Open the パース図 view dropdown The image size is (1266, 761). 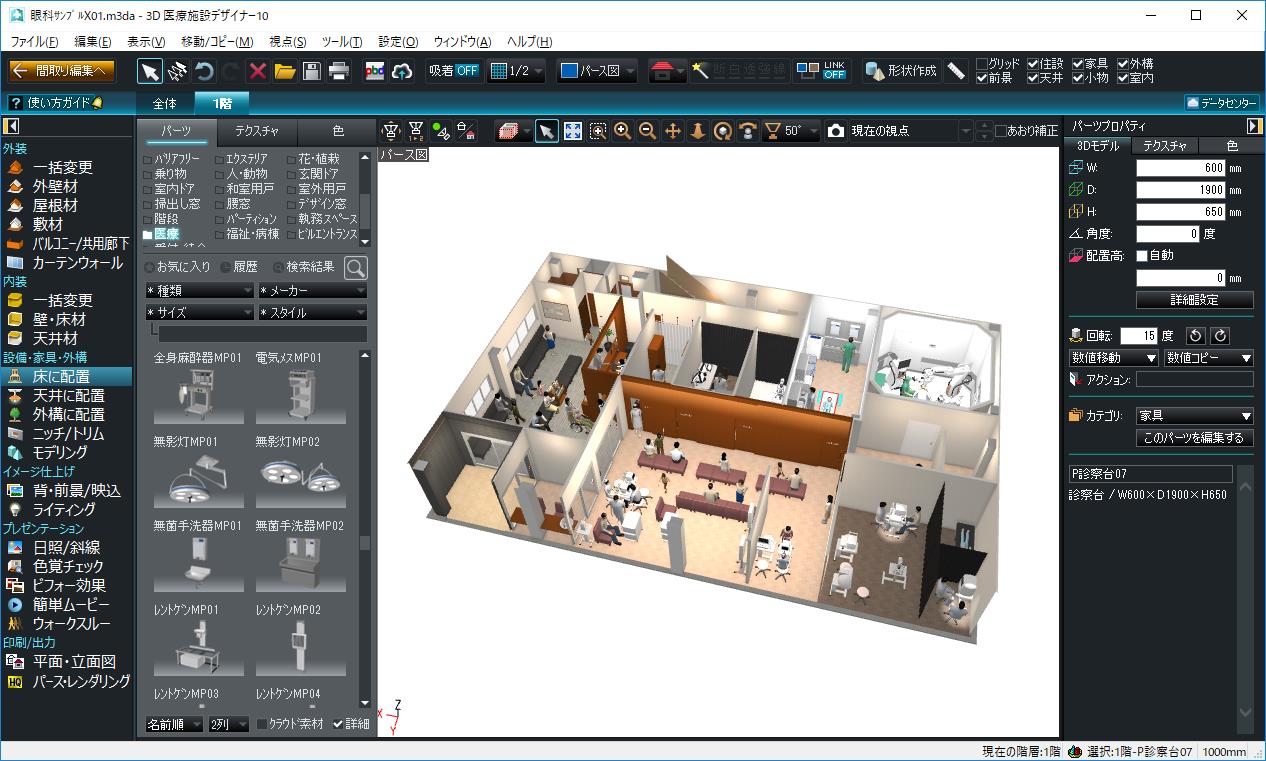click(597, 71)
